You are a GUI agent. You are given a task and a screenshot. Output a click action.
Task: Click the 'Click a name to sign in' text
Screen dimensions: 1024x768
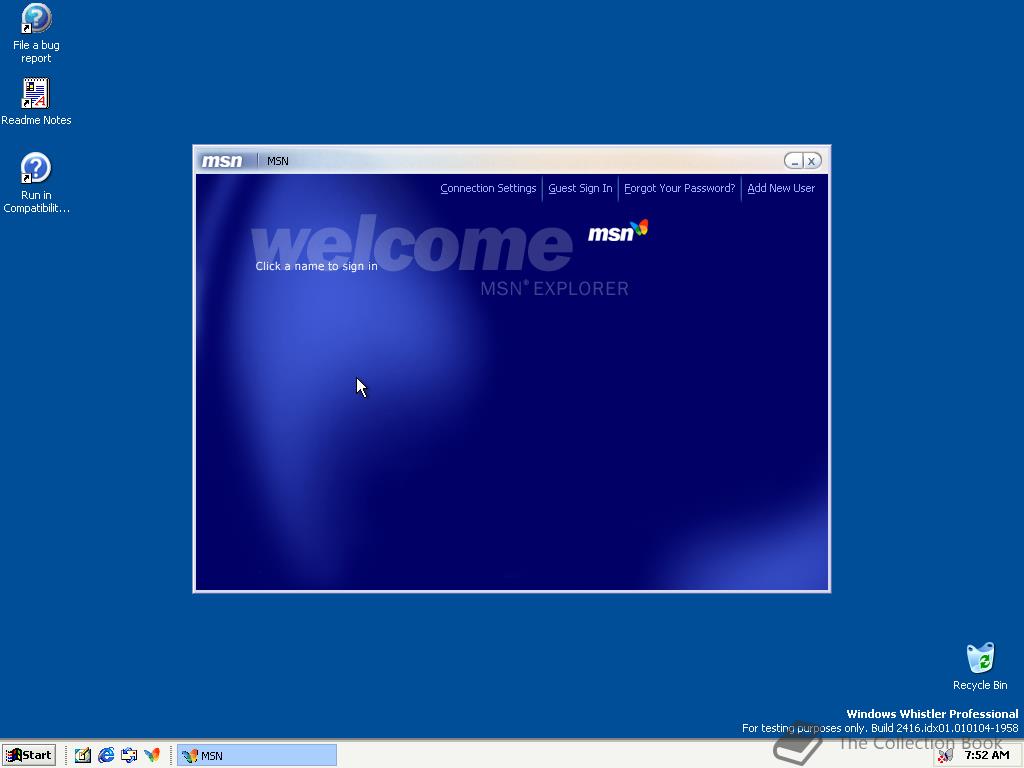click(316, 266)
